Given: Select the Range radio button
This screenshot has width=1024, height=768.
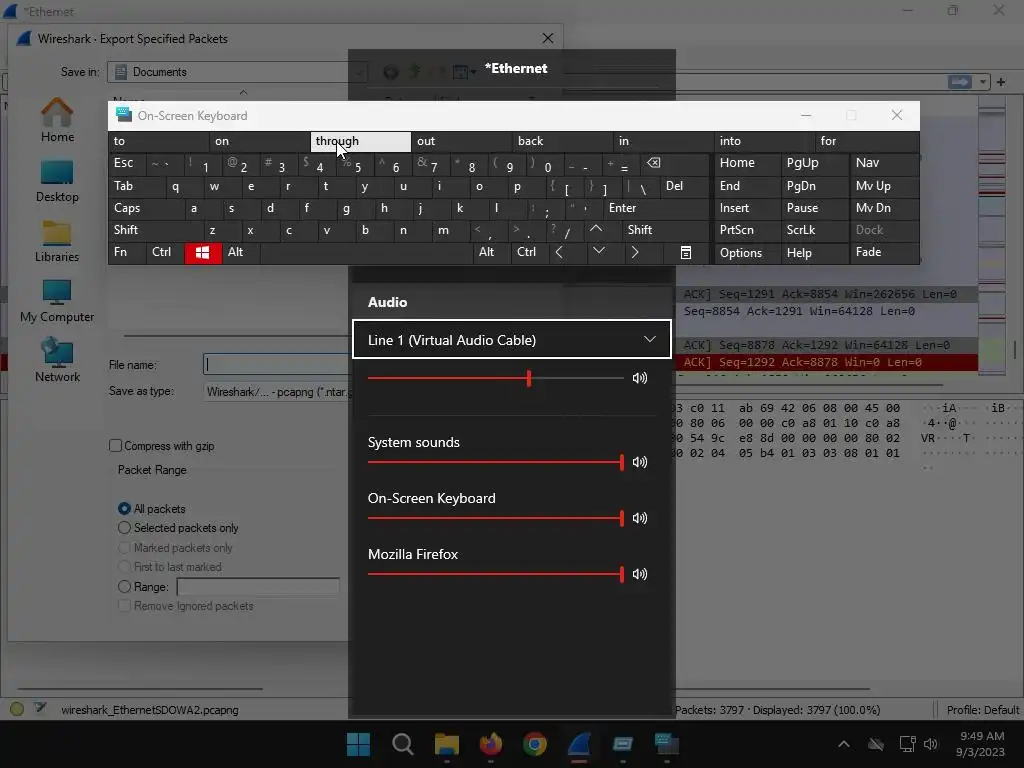Looking at the screenshot, I should (124, 586).
